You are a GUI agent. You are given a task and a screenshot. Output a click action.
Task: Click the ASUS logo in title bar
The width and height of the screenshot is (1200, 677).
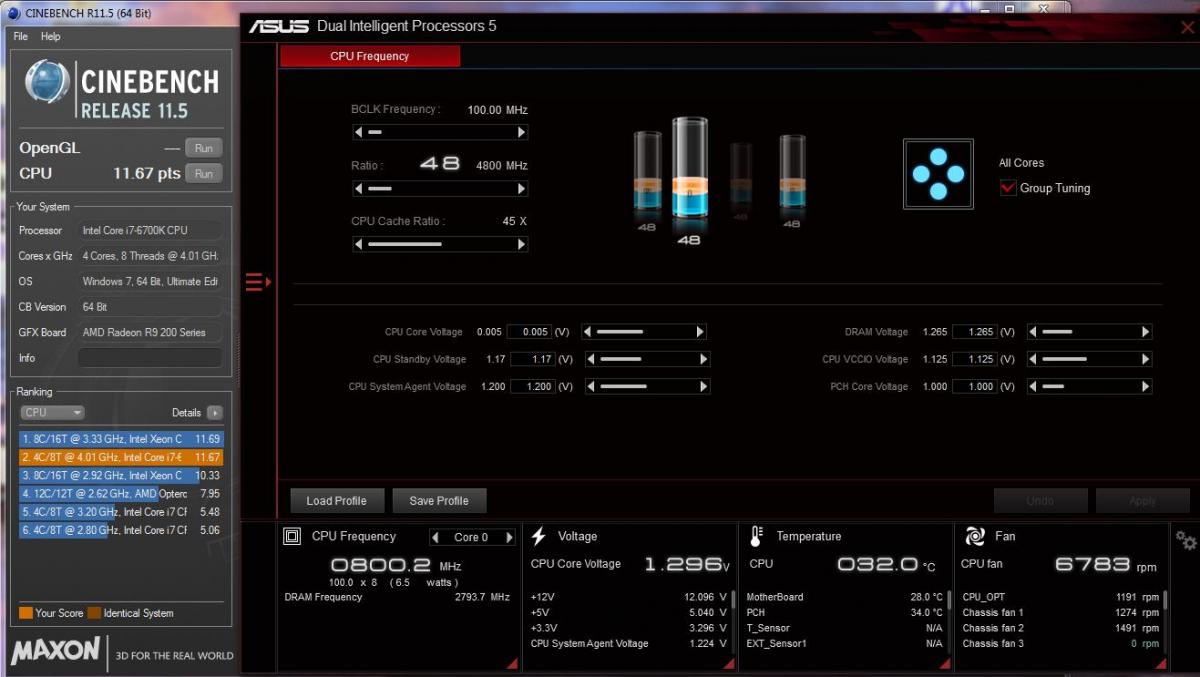point(279,26)
